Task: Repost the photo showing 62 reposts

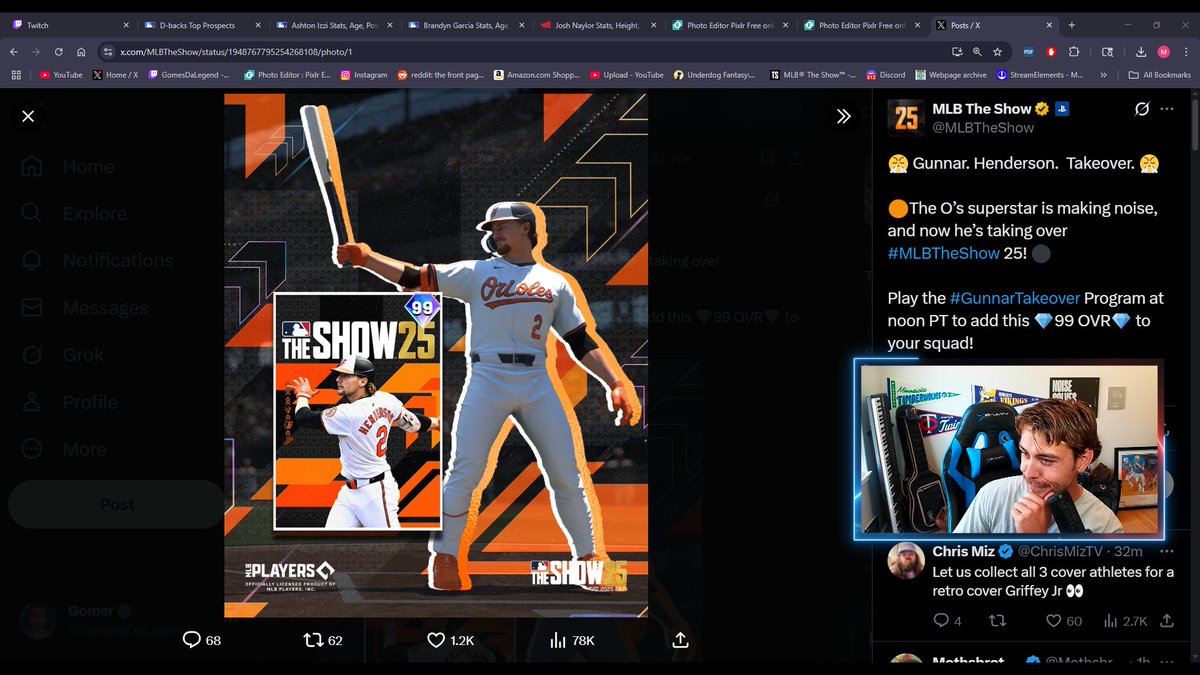Action: tap(323, 640)
